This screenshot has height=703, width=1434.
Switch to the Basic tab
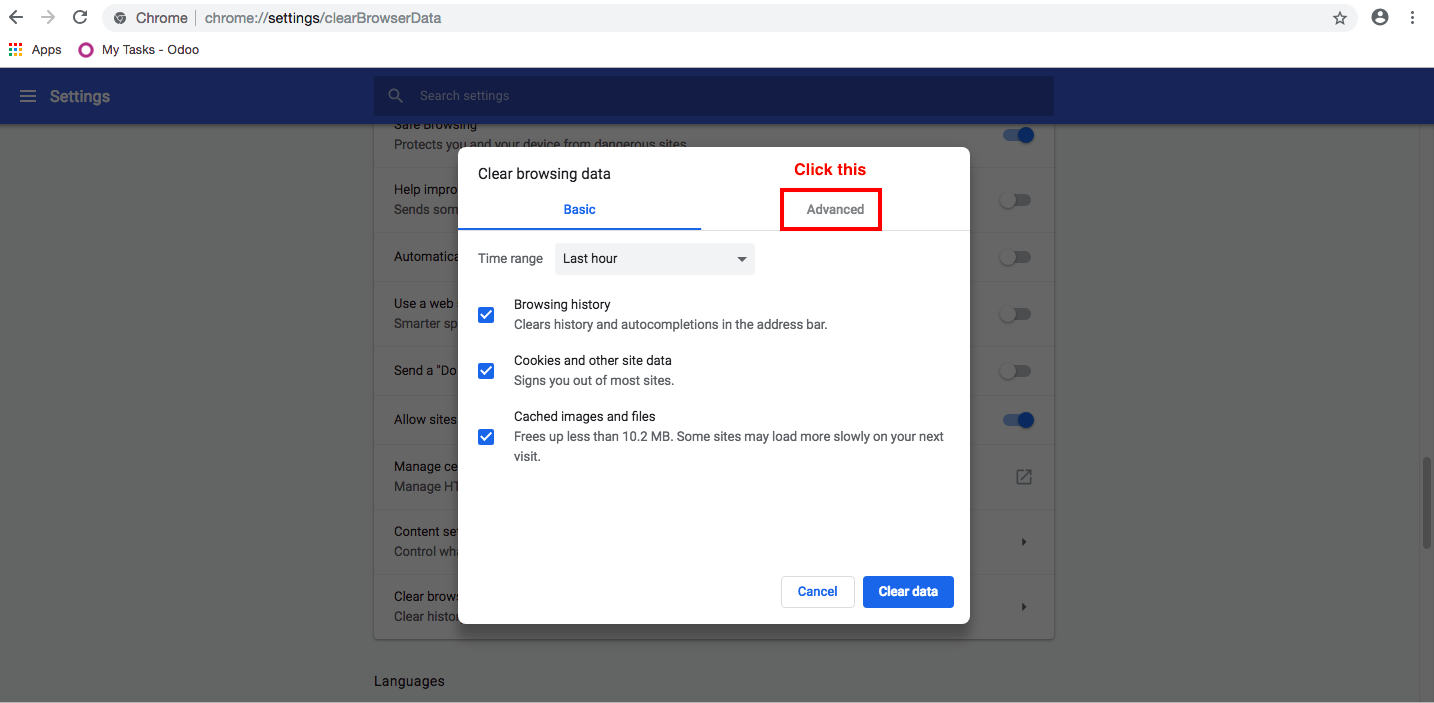pos(579,209)
